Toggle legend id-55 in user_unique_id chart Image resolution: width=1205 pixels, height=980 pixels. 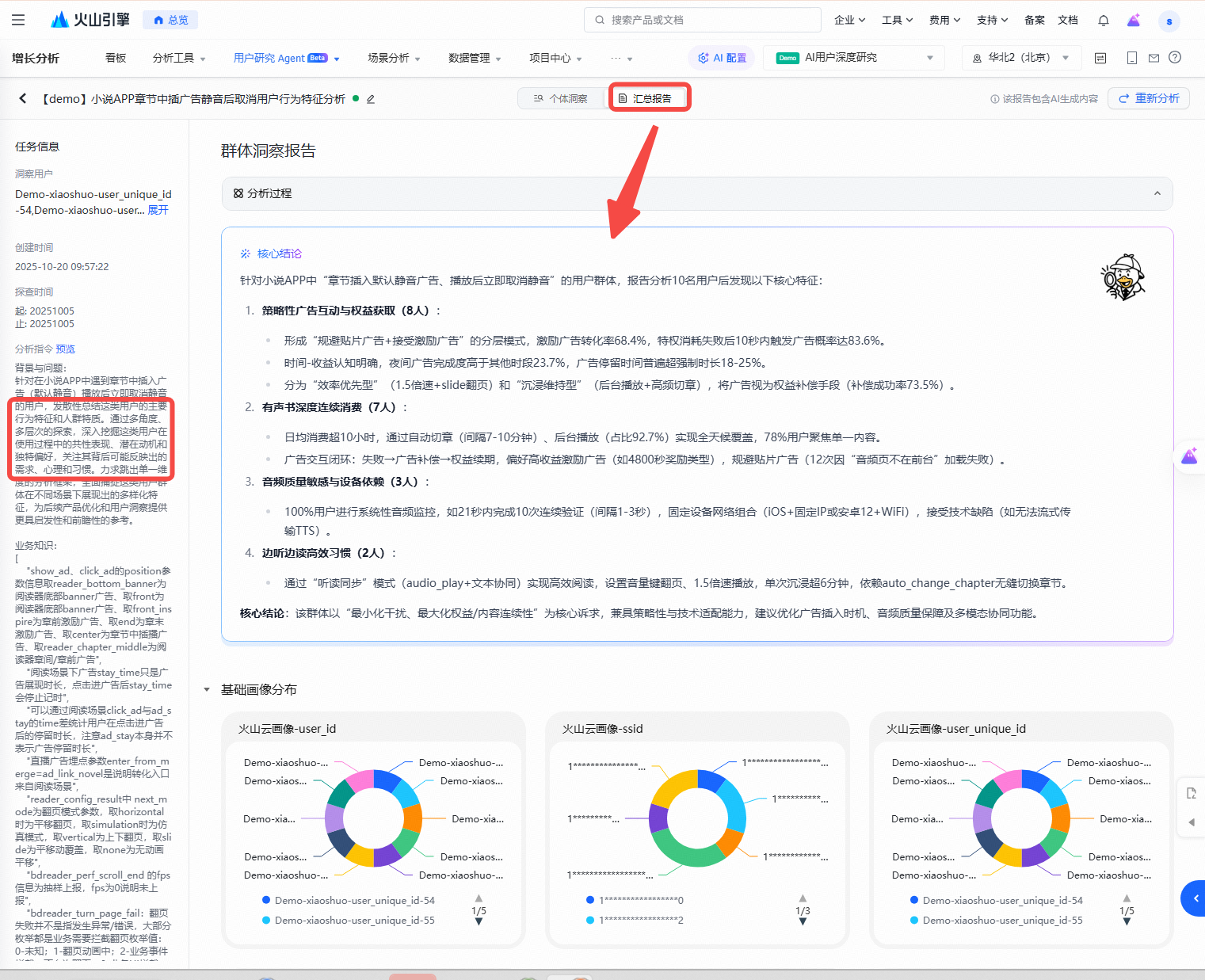(x=997, y=920)
